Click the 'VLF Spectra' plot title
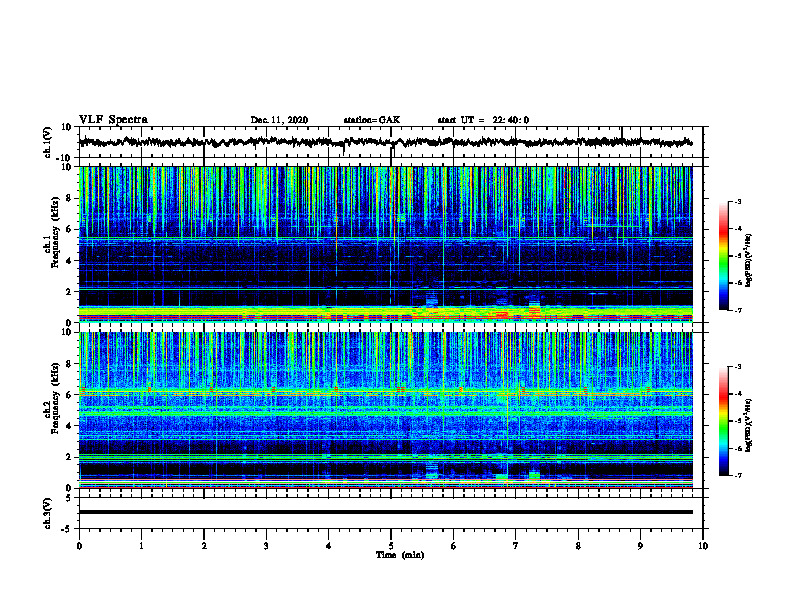The image size is (792, 612). (x=113, y=120)
